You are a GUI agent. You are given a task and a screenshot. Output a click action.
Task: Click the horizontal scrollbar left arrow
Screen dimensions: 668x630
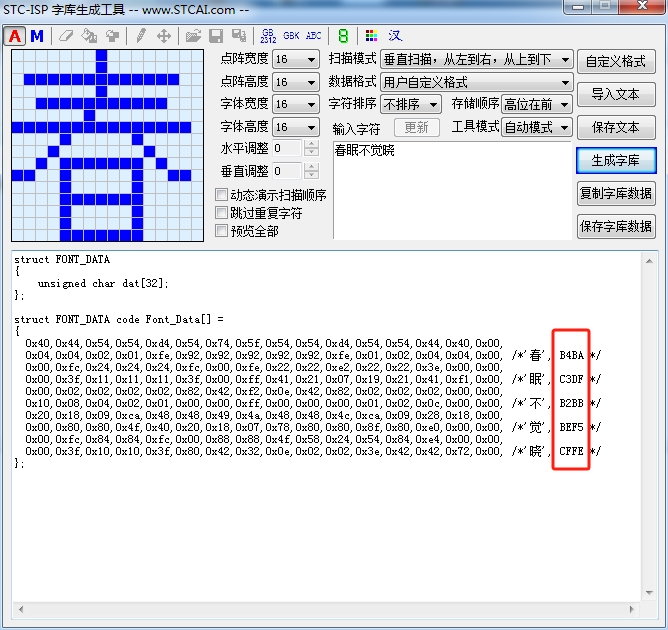pos(21,610)
